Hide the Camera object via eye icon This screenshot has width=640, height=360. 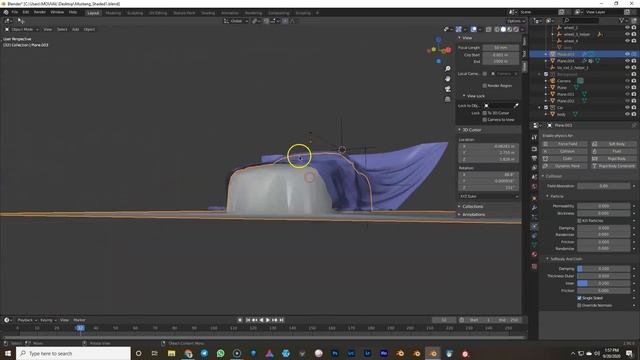click(627, 81)
